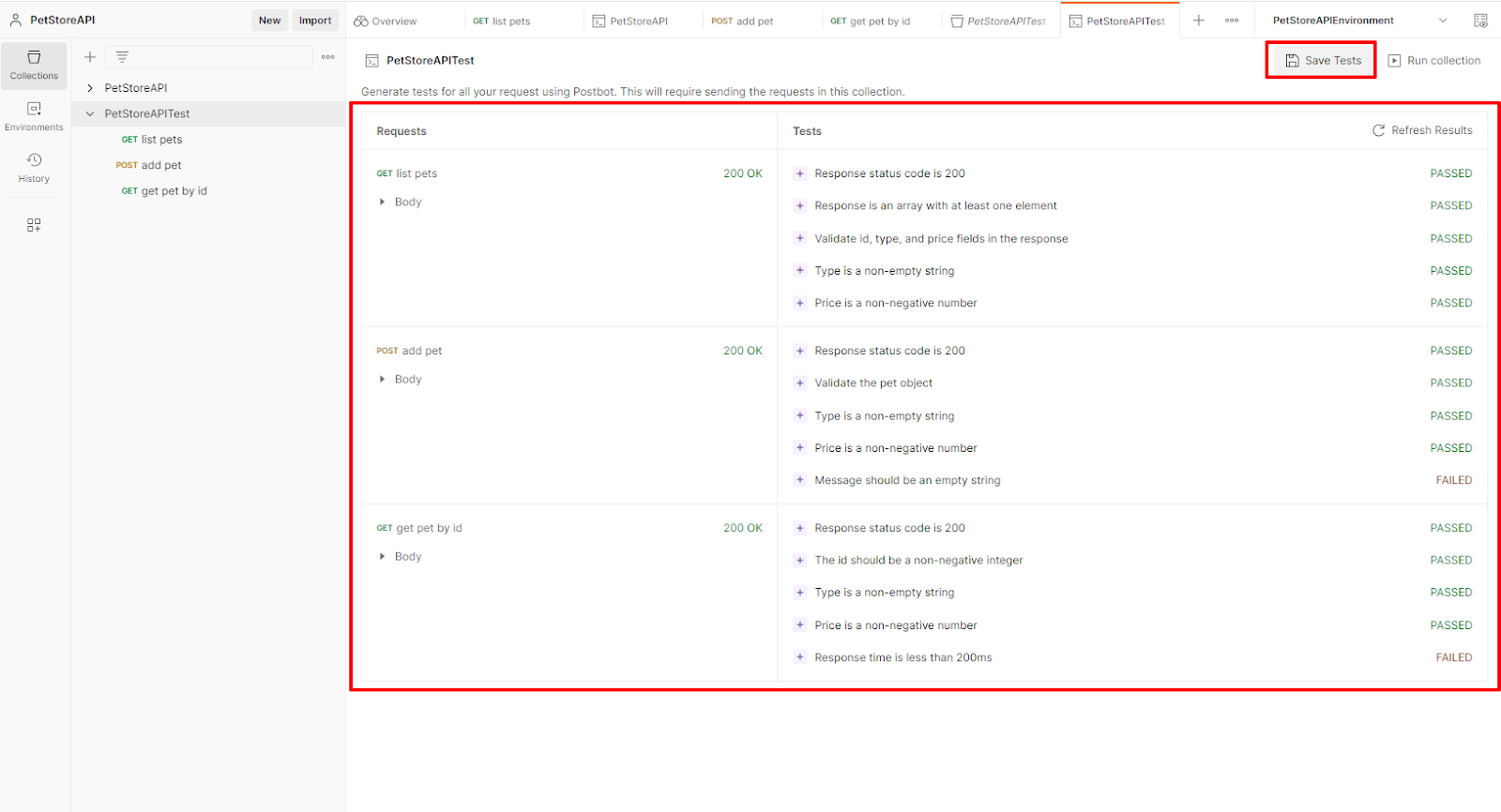The width and height of the screenshot is (1501, 812).
Task: Switch to the POST add pet tab
Action: coord(742,21)
